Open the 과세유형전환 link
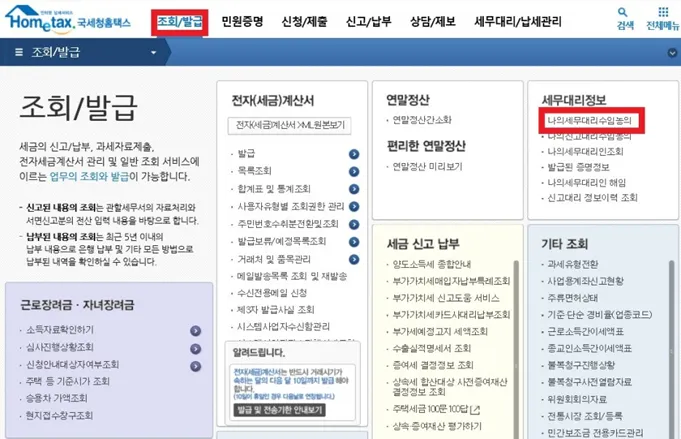681x439 pixels. [572, 264]
